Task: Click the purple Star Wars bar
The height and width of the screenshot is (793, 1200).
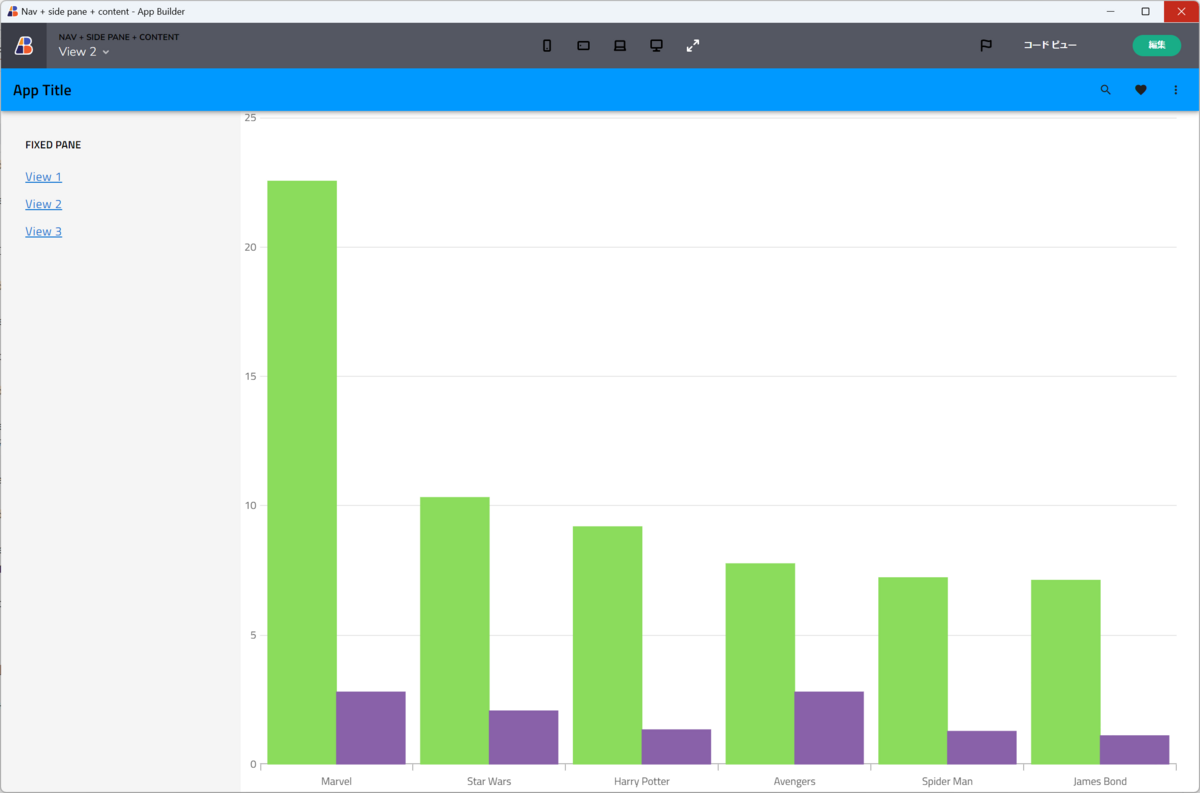Action: (524, 737)
